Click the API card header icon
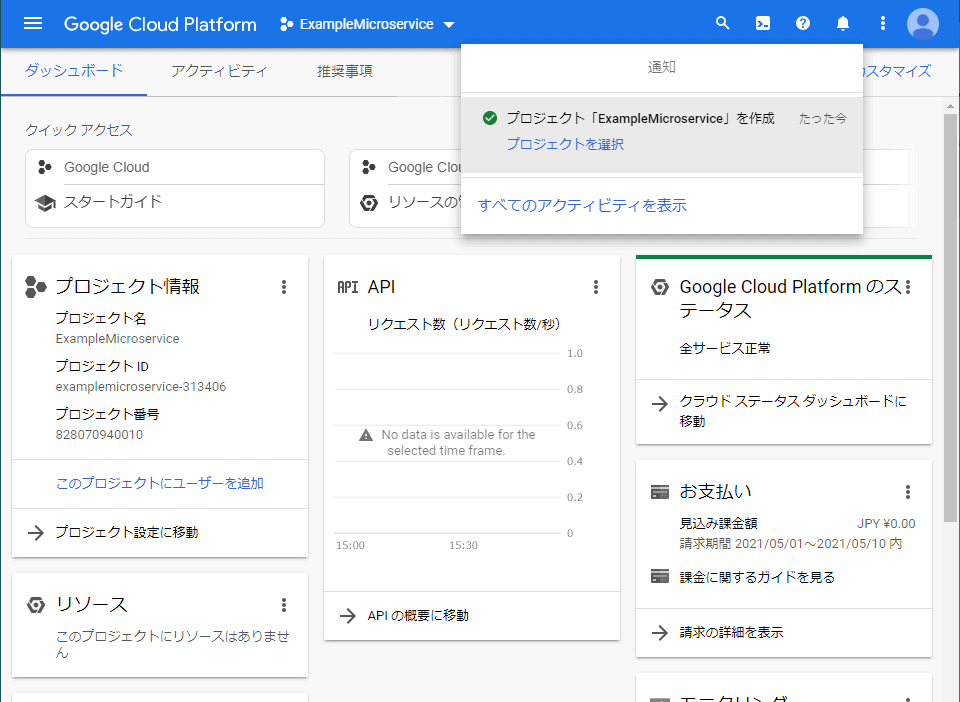Image resolution: width=960 pixels, height=702 pixels. click(x=348, y=287)
